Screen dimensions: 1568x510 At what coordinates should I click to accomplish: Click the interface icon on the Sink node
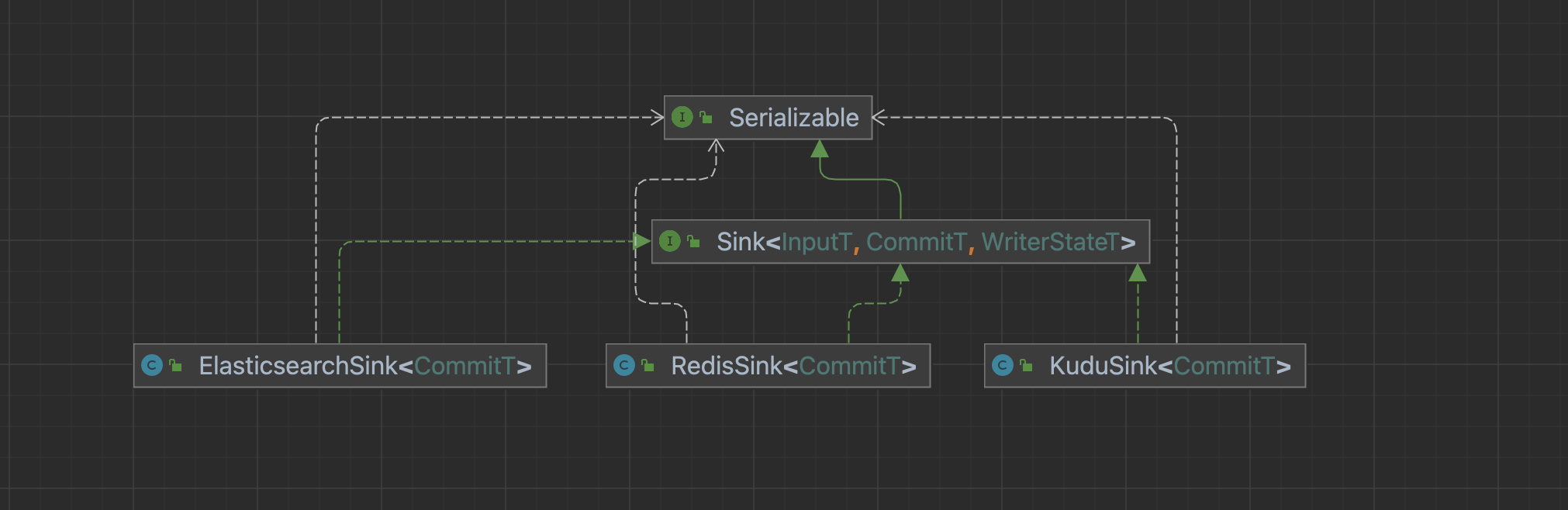[x=669, y=241]
